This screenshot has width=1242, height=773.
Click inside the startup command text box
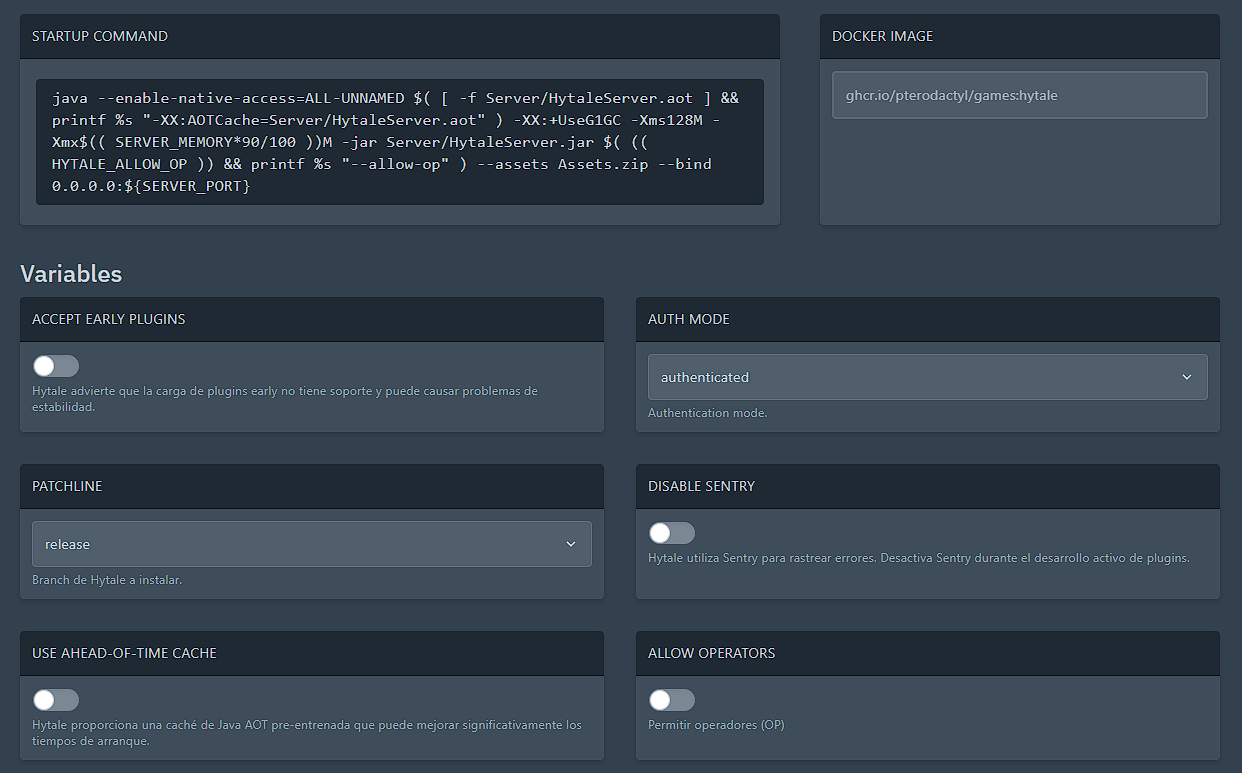pyautogui.click(x=400, y=140)
